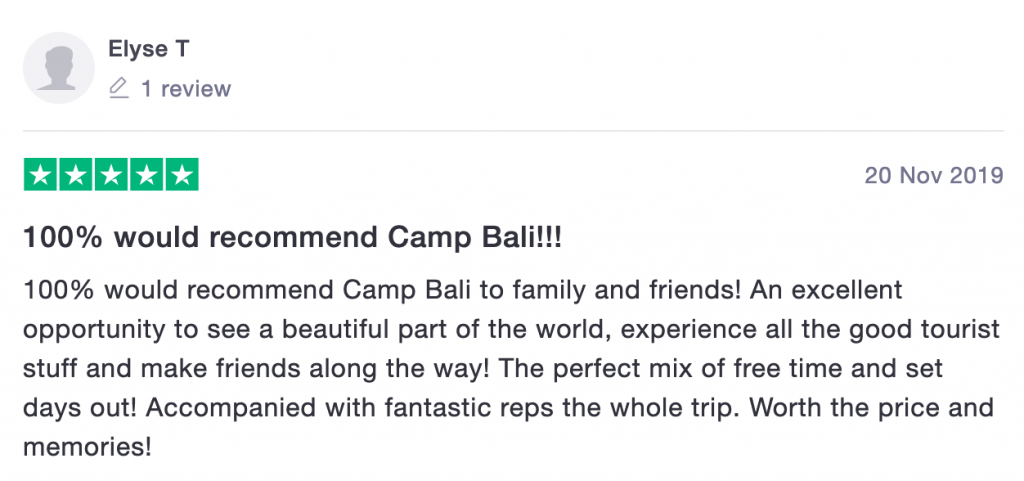Click the review body's first line
Viewport: 1024px width, 481px height.
463,290
